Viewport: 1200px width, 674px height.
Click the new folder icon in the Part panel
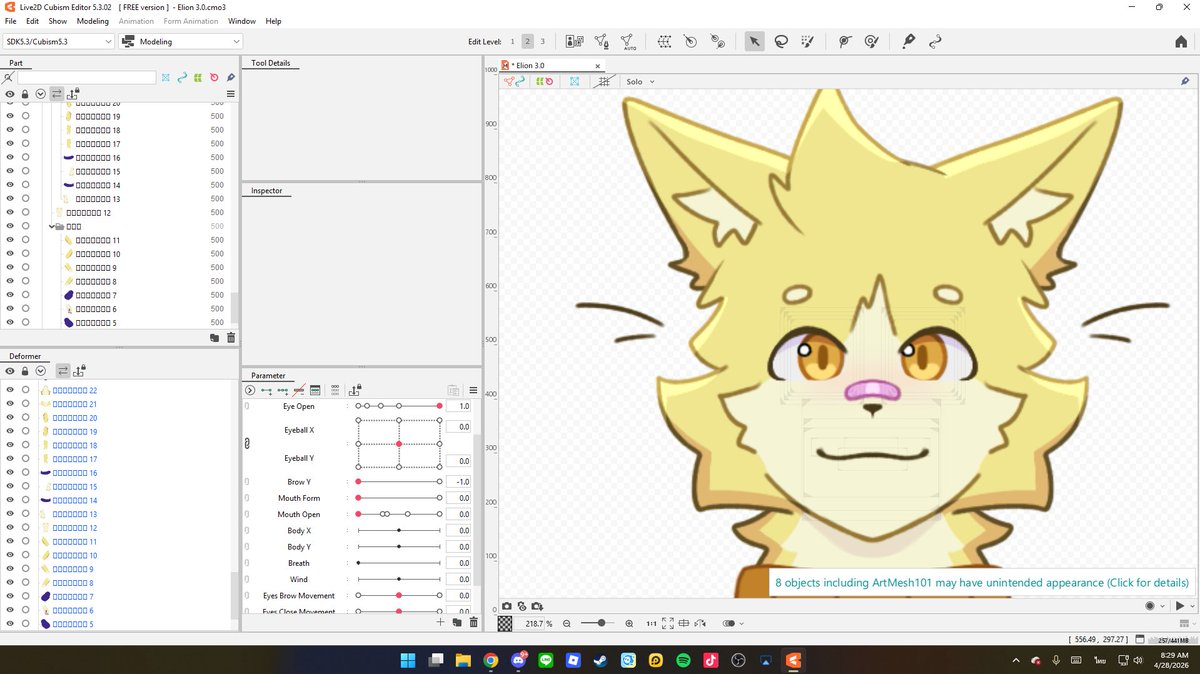click(x=214, y=338)
